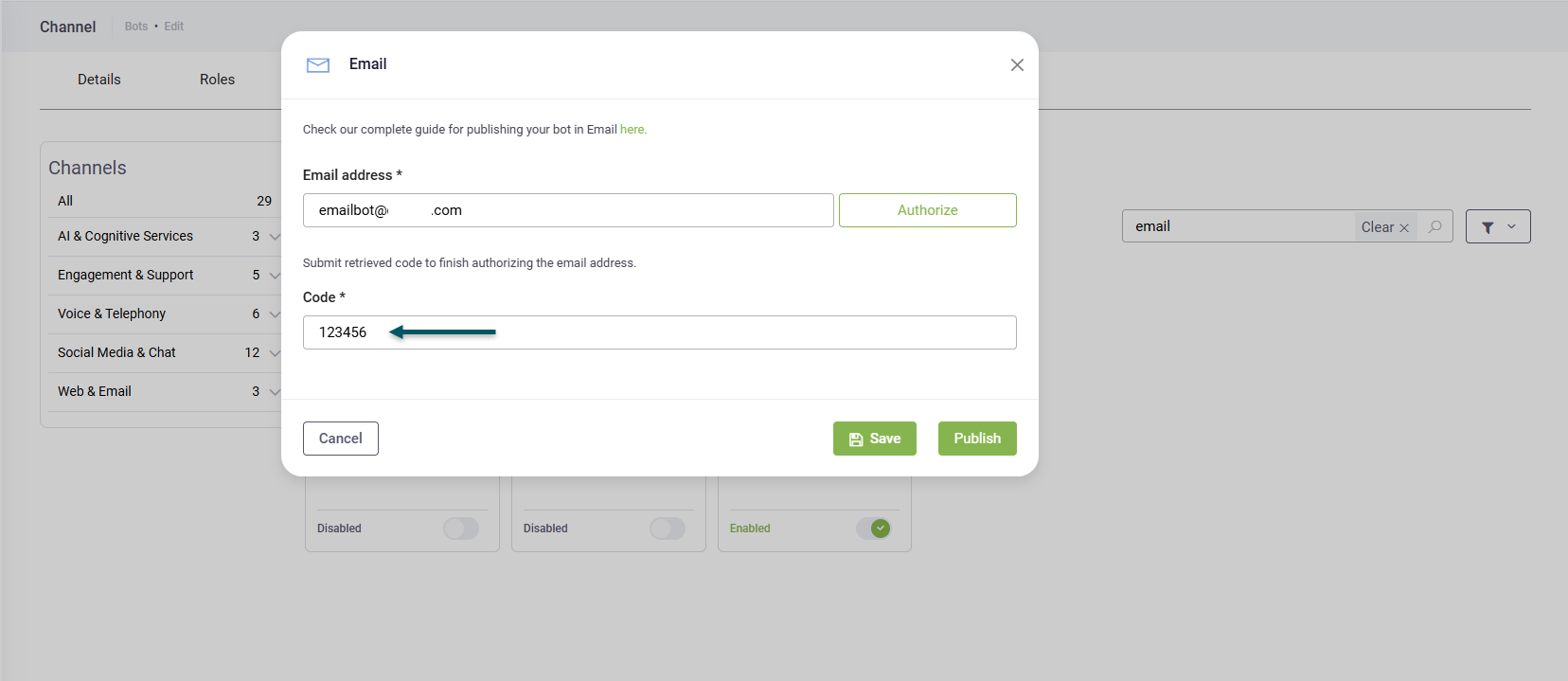This screenshot has width=1568, height=681.
Task: Click the envelope icon in Email header
Action: [318, 65]
